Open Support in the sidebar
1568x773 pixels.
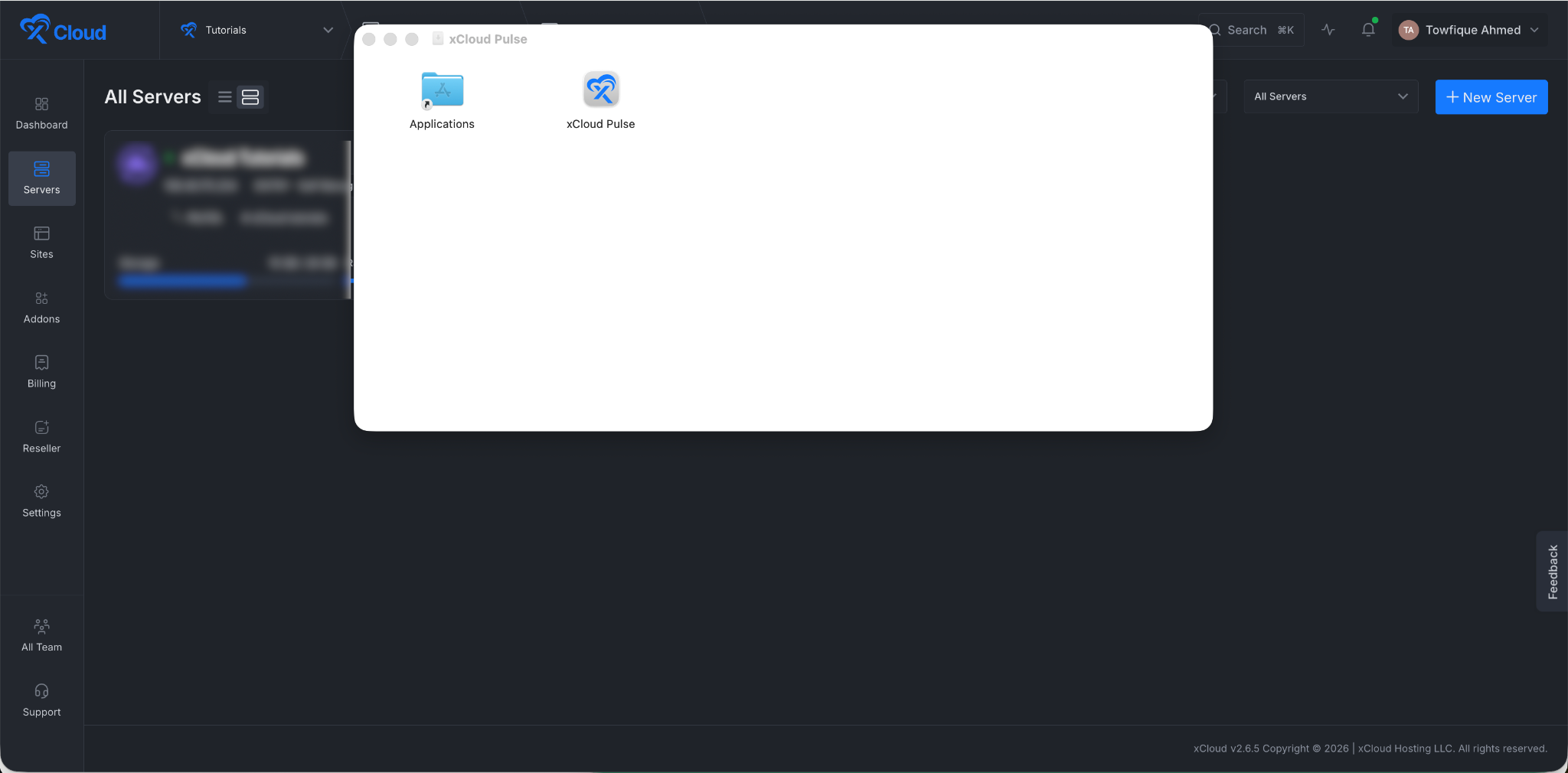[41, 700]
